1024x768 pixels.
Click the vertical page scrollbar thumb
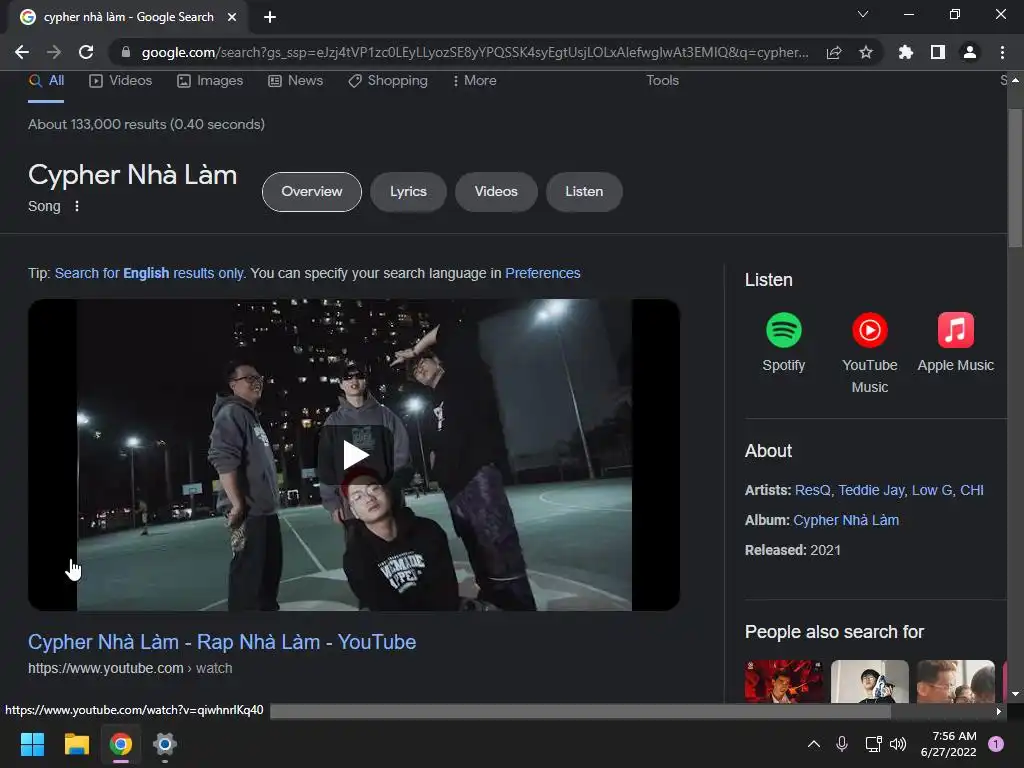pos(1015,178)
